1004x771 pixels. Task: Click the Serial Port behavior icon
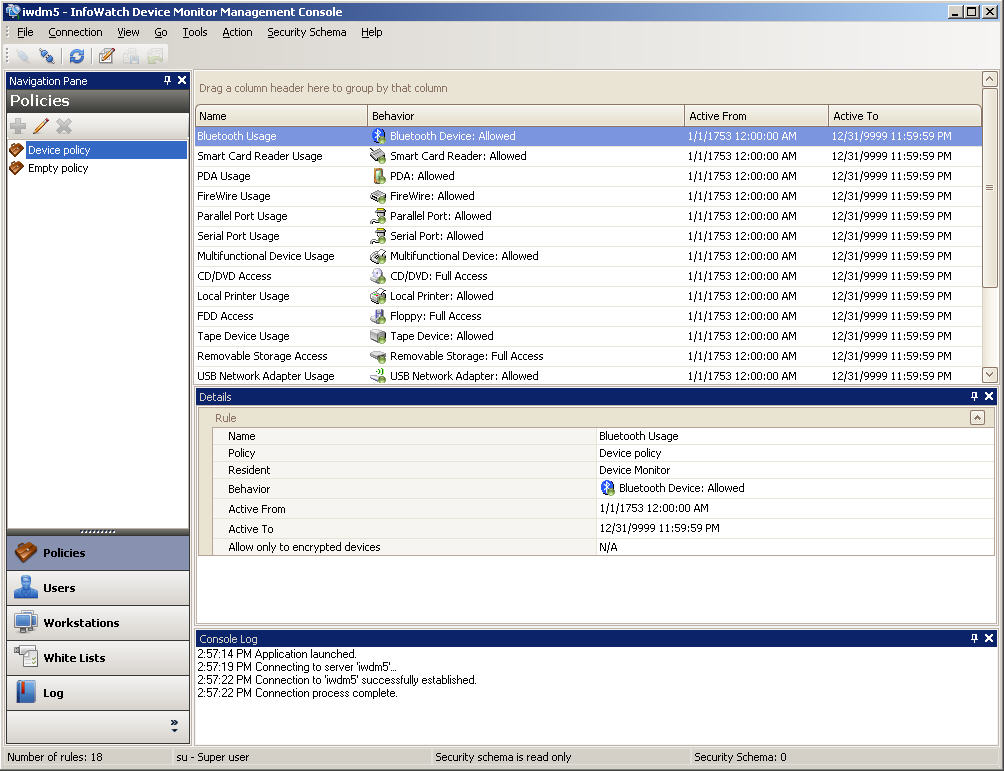pyautogui.click(x=378, y=236)
